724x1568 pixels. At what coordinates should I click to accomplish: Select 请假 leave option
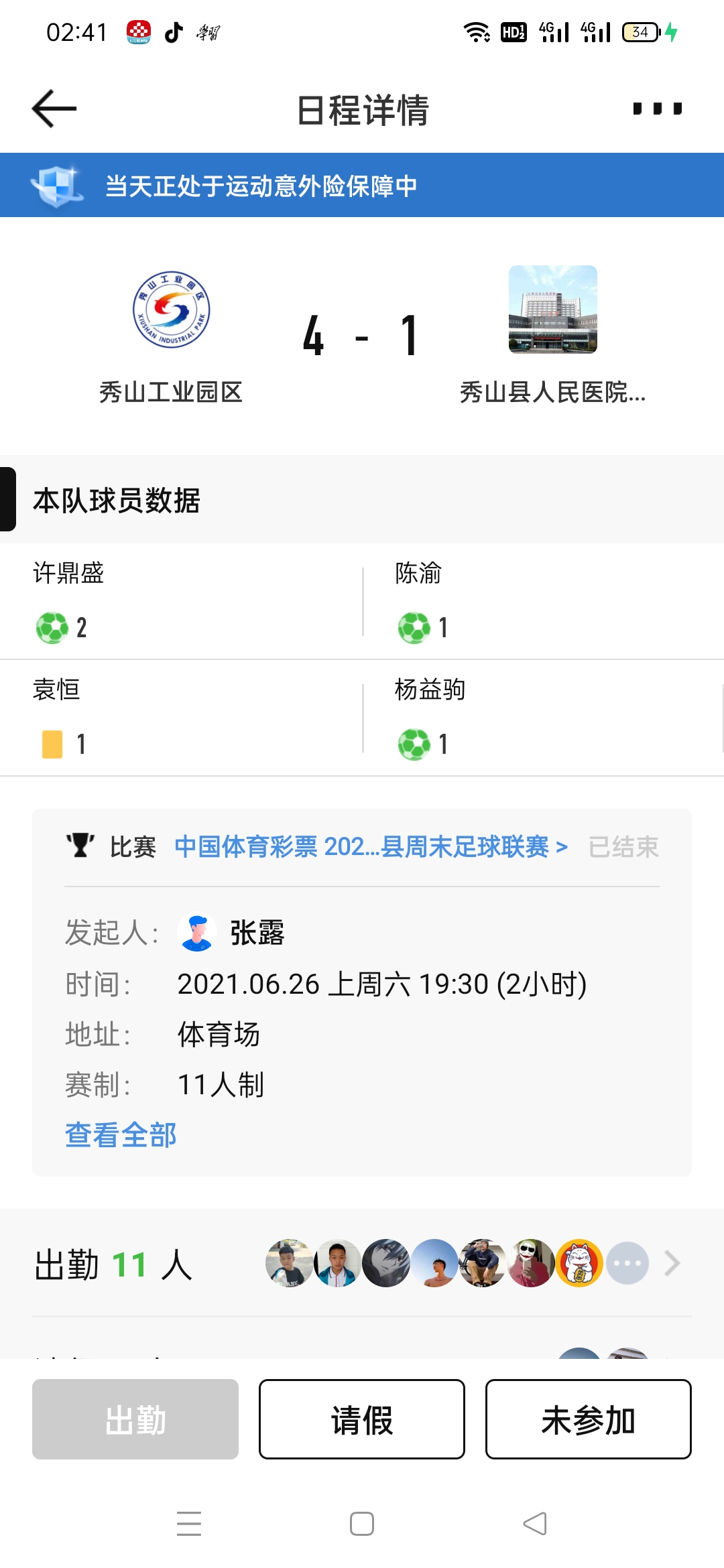362,1419
